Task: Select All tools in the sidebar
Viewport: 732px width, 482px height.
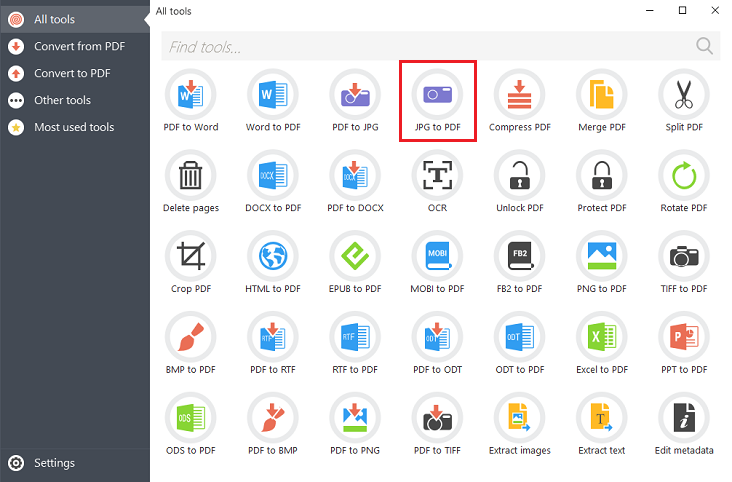Action: click(75, 20)
